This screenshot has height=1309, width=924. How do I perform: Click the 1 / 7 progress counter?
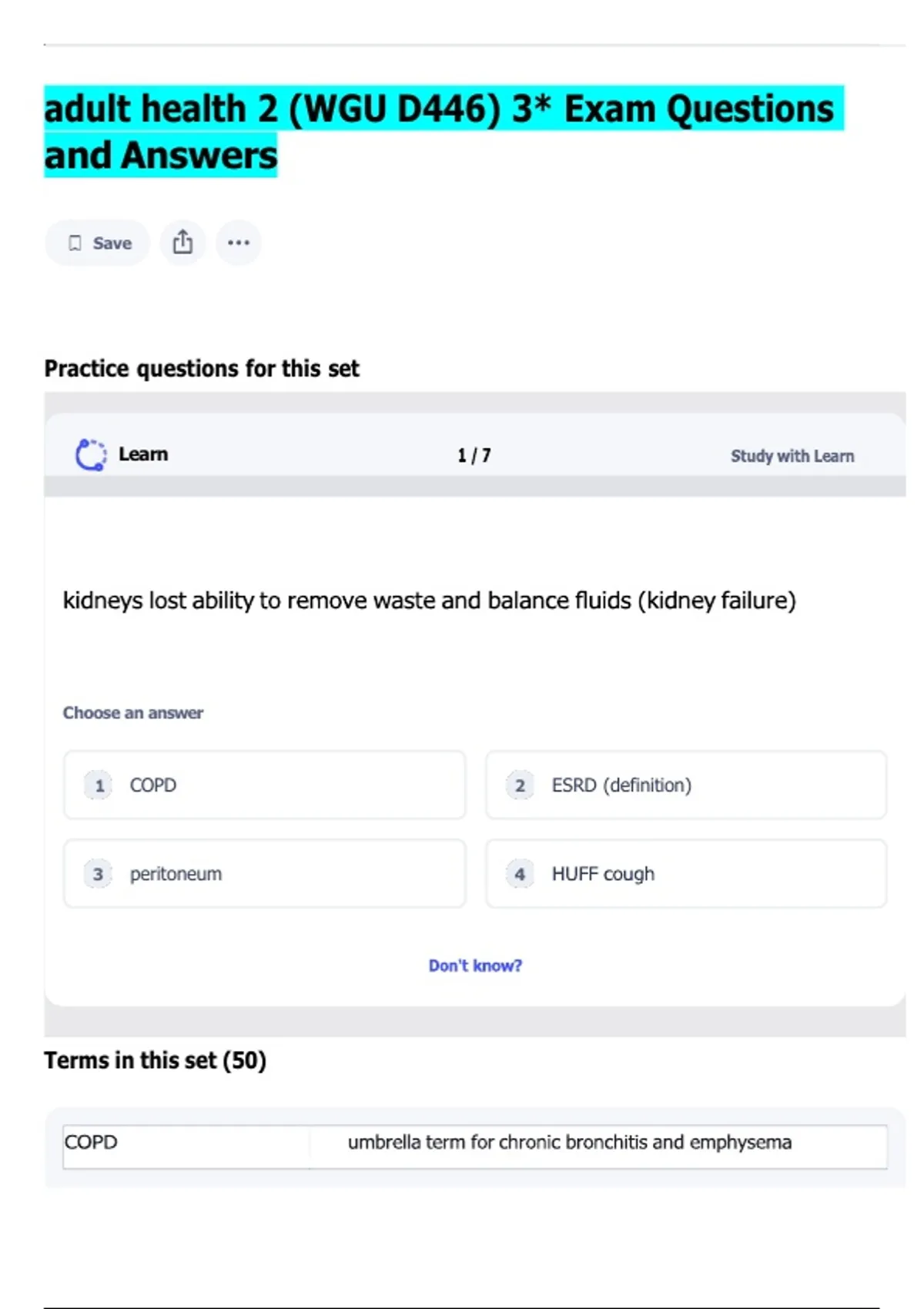474,456
